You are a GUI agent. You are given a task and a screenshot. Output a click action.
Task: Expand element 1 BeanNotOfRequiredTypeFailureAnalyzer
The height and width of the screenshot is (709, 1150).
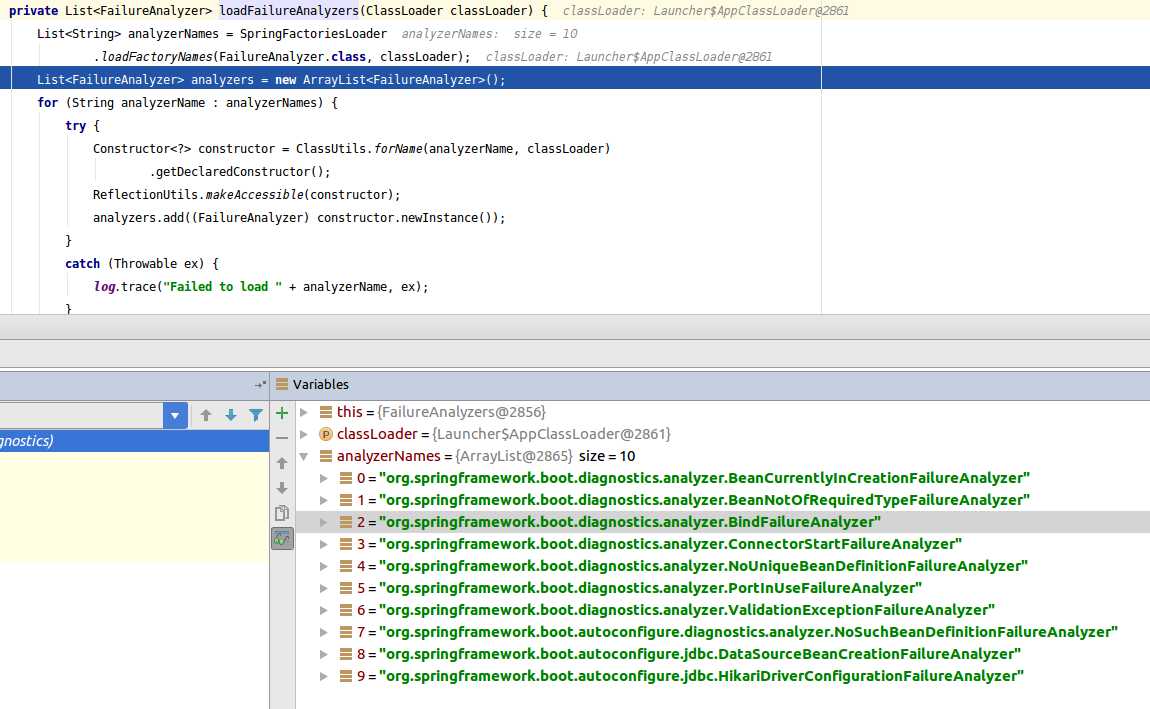pyautogui.click(x=323, y=500)
